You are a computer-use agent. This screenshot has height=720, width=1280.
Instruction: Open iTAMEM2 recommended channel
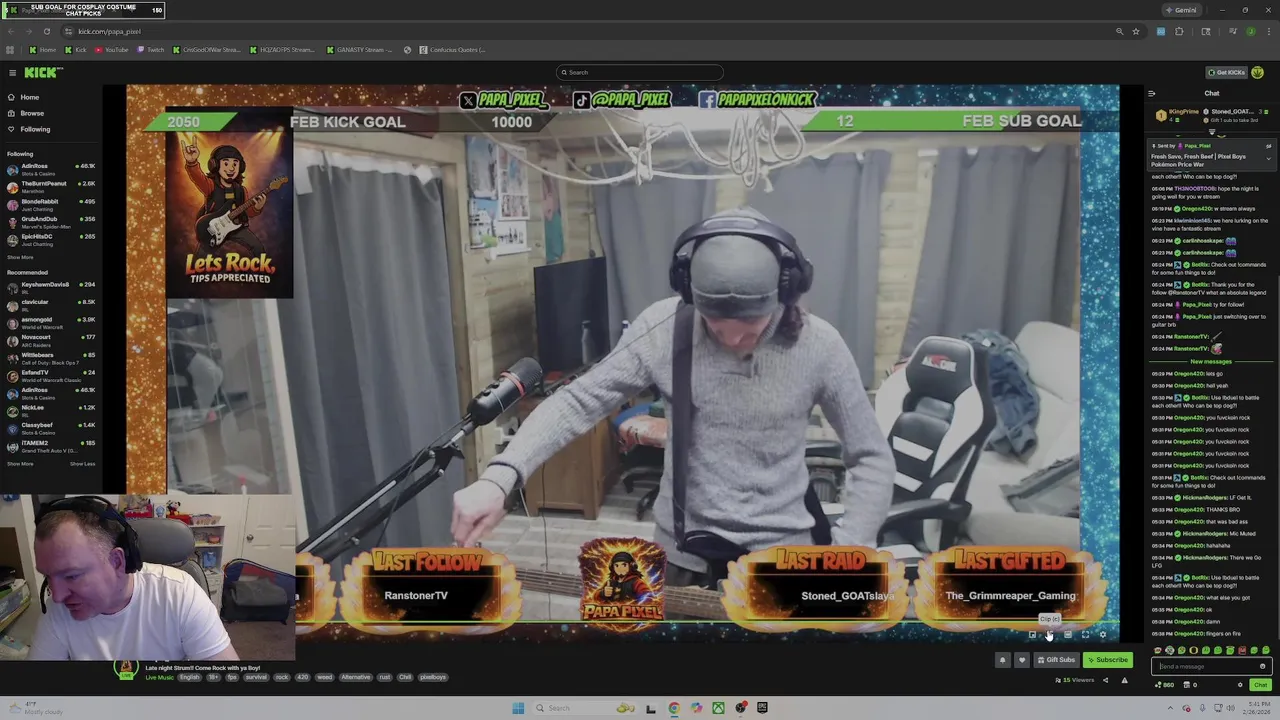pos(51,446)
